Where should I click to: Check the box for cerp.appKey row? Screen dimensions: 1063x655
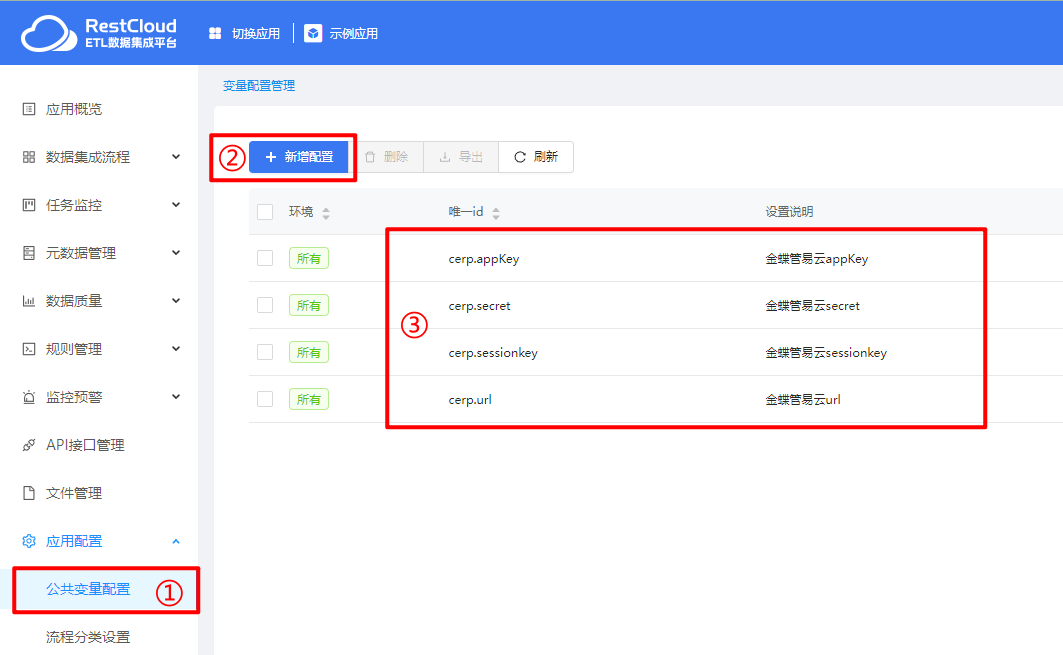pyautogui.click(x=265, y=258)
